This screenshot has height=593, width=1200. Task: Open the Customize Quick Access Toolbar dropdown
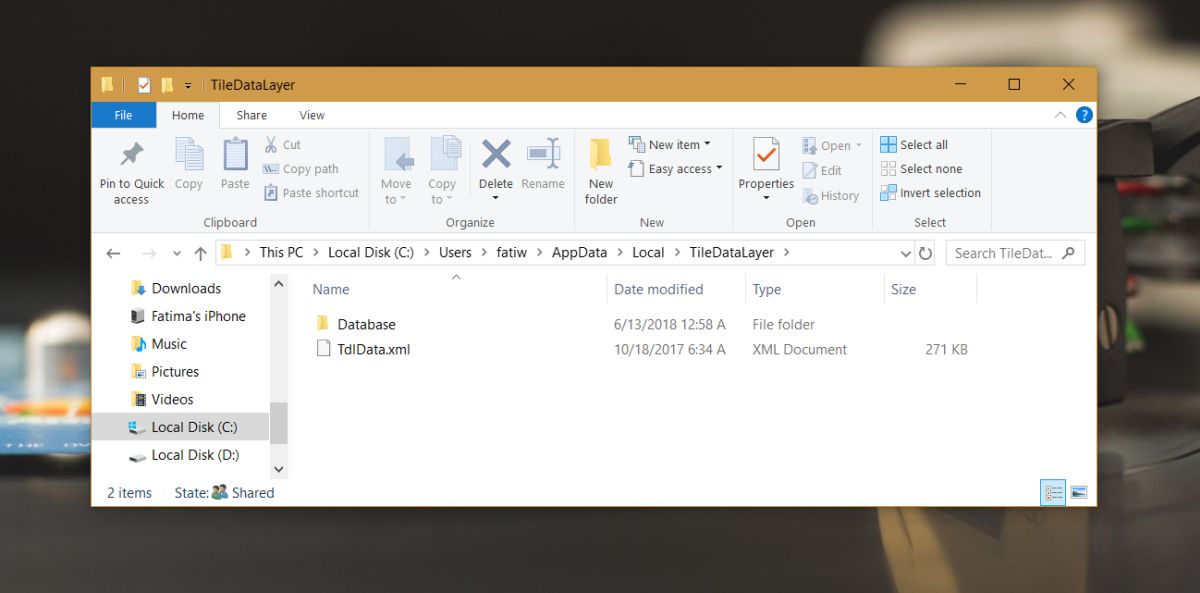188,86
